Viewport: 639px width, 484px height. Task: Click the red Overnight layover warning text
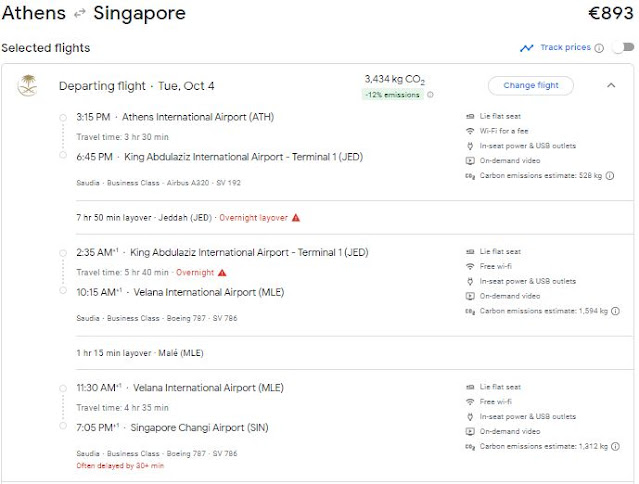[253, 218]
